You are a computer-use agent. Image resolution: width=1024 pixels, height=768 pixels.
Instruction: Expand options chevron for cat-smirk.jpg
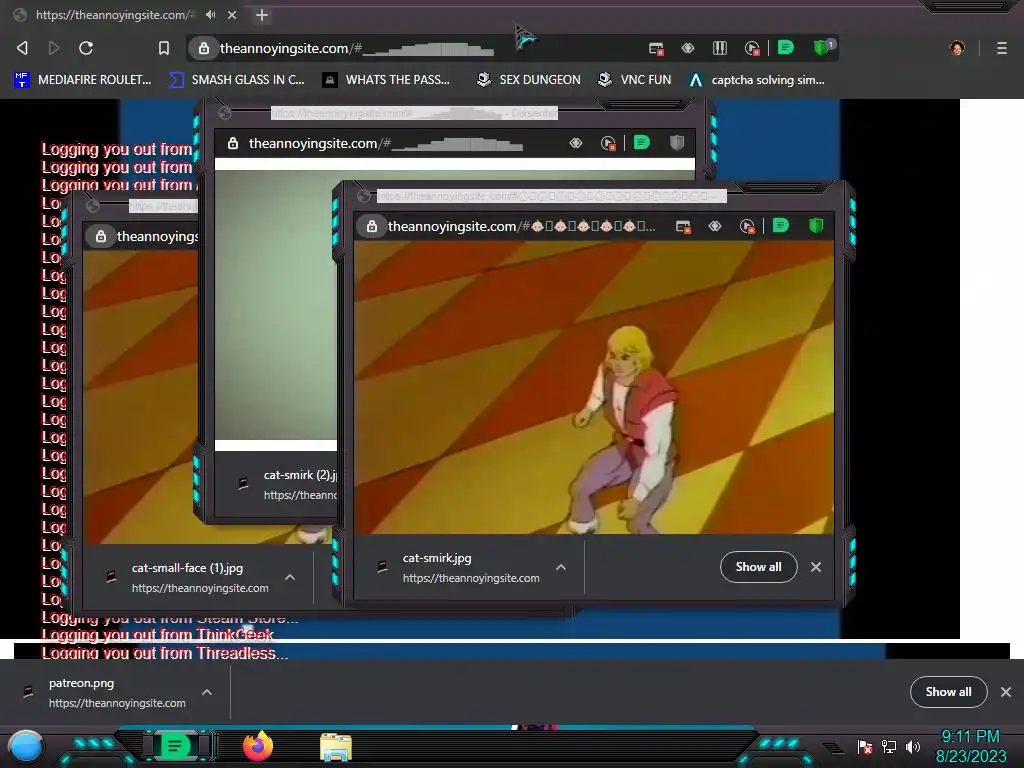561,568
